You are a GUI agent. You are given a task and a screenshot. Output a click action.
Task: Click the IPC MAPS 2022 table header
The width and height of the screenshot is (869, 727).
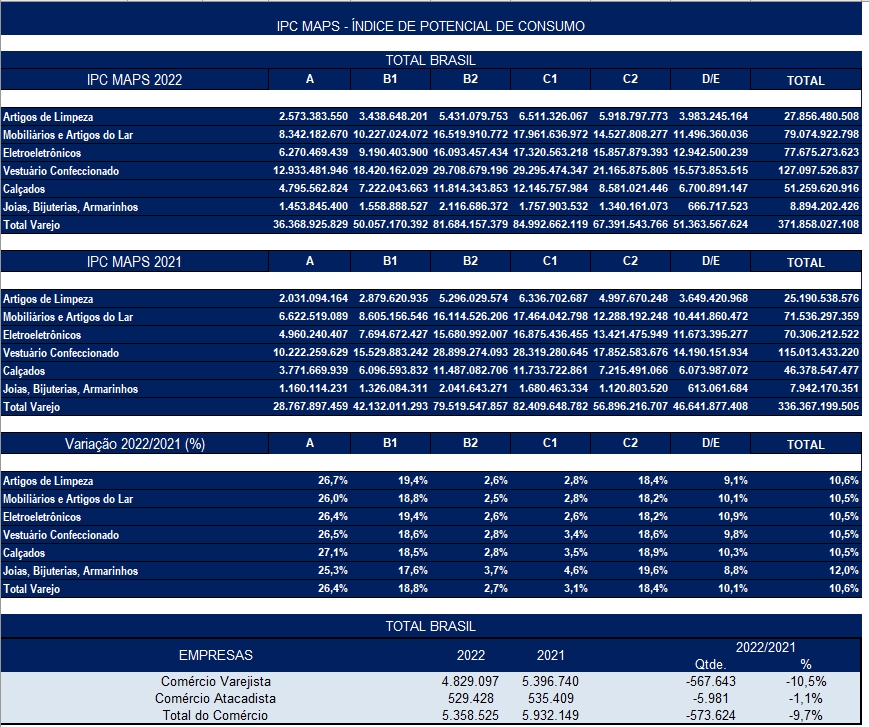[135, 80]
